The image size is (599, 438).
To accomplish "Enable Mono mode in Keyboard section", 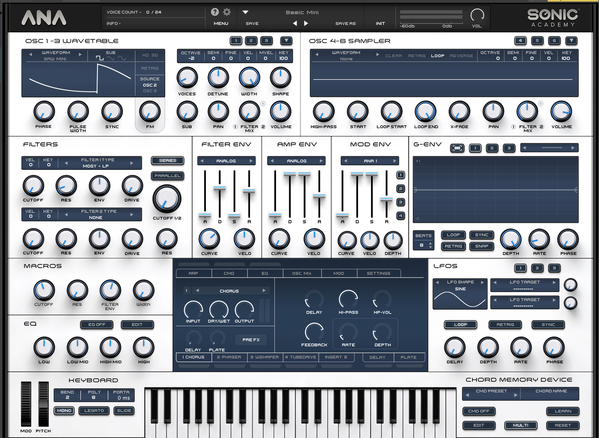I will coord(64,411).
